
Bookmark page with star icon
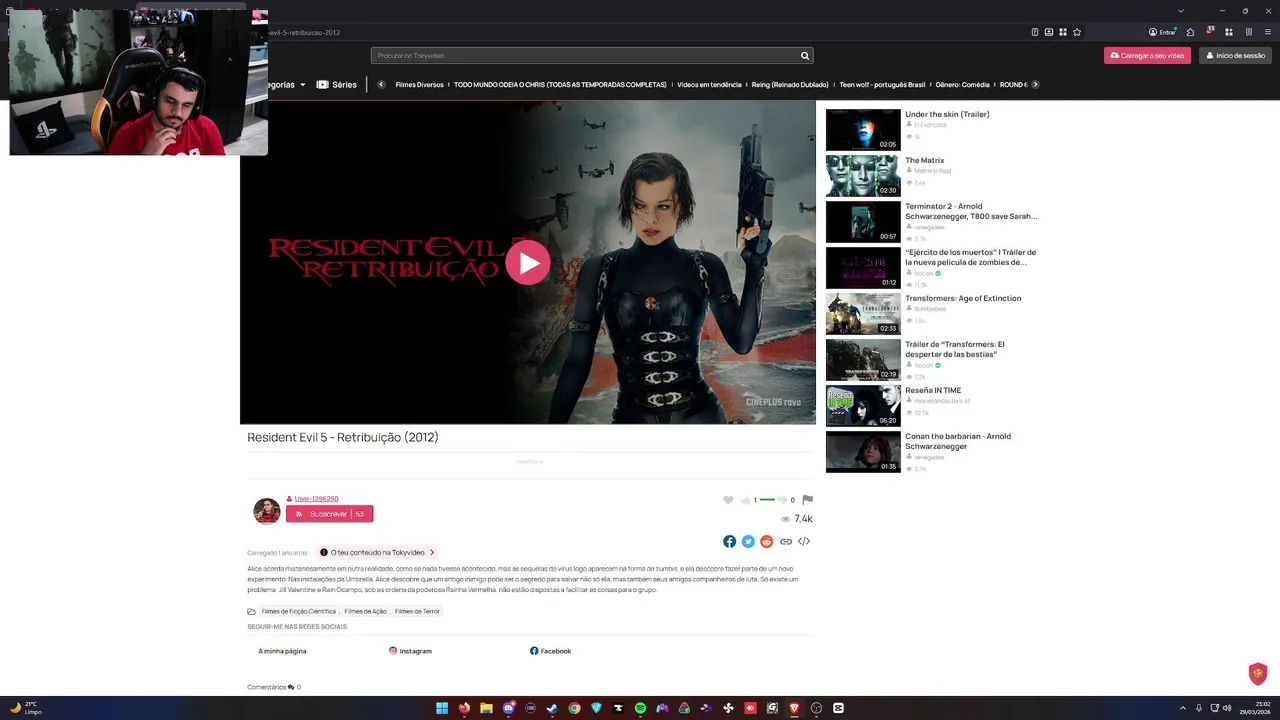(1077, 32)
